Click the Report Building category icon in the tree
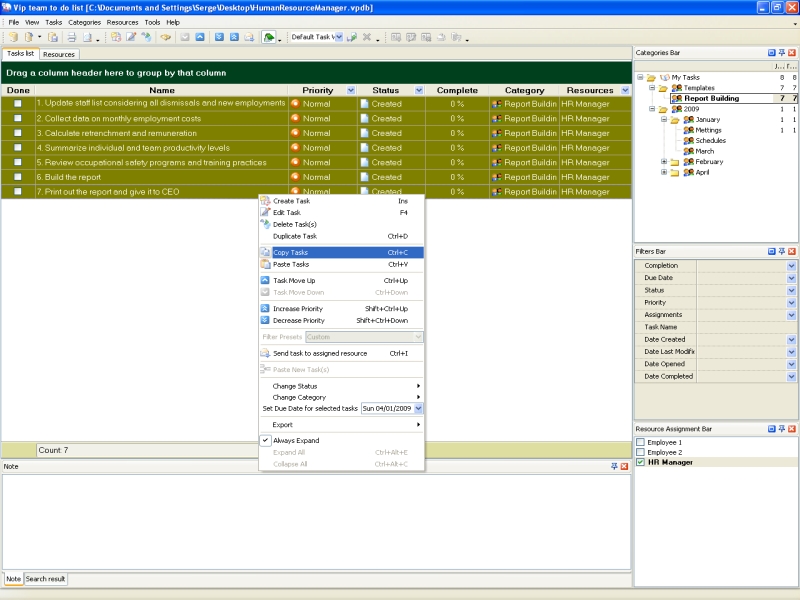 click(676, 99)
